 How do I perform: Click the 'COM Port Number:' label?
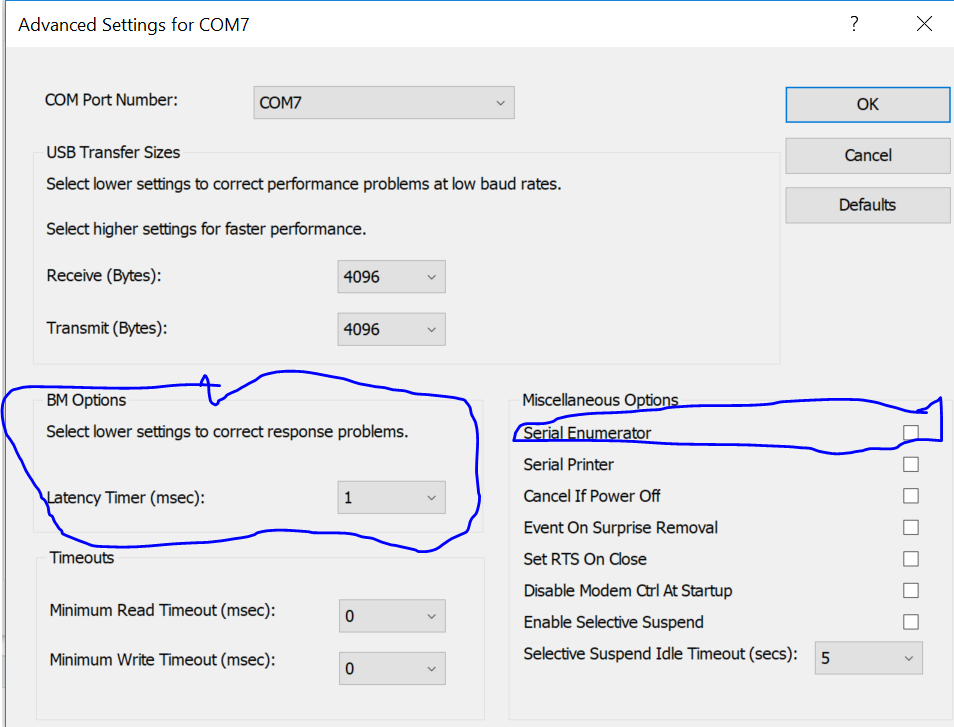[x=111, y=100]
